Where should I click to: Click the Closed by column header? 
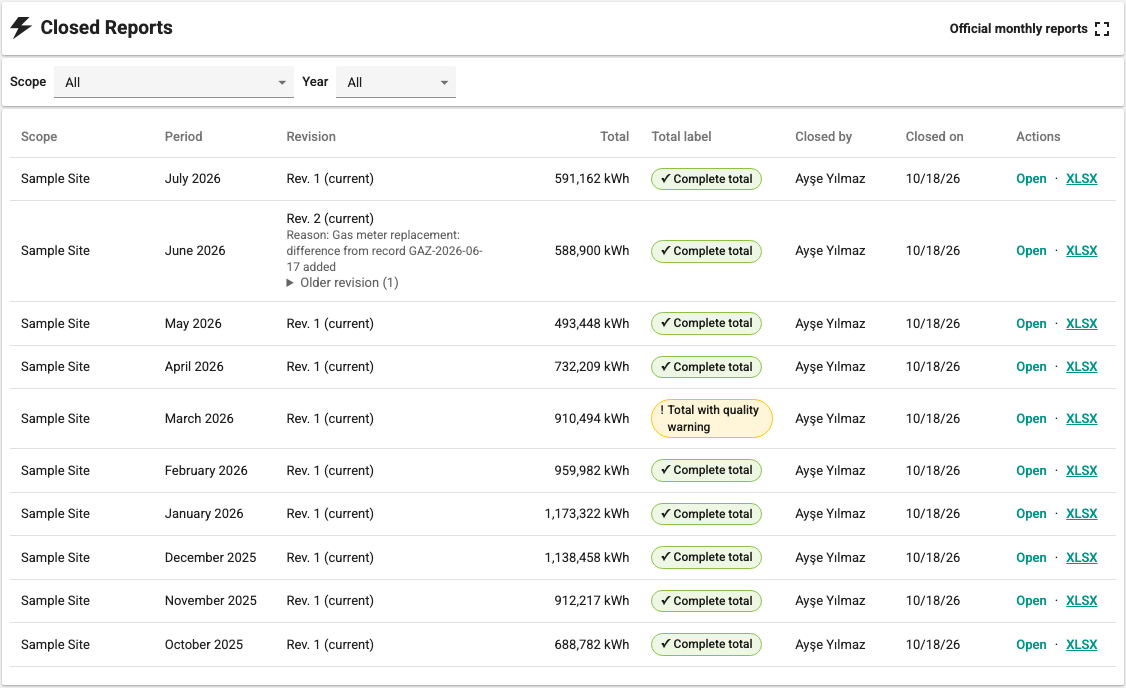pos(824,136)
